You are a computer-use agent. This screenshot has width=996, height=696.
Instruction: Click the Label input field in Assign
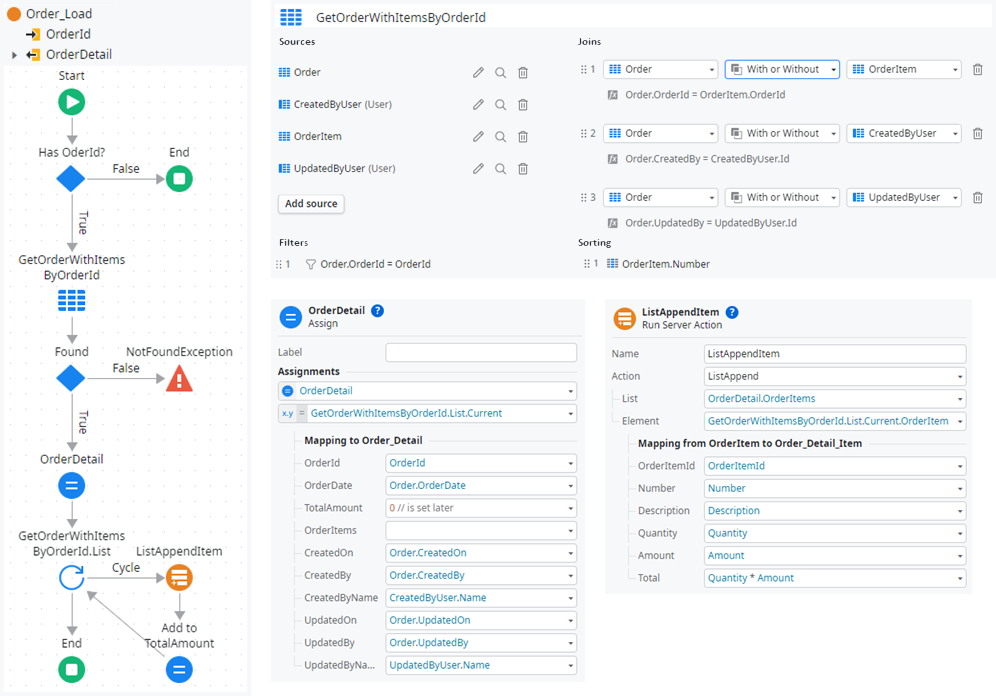(x=480, y=352)
